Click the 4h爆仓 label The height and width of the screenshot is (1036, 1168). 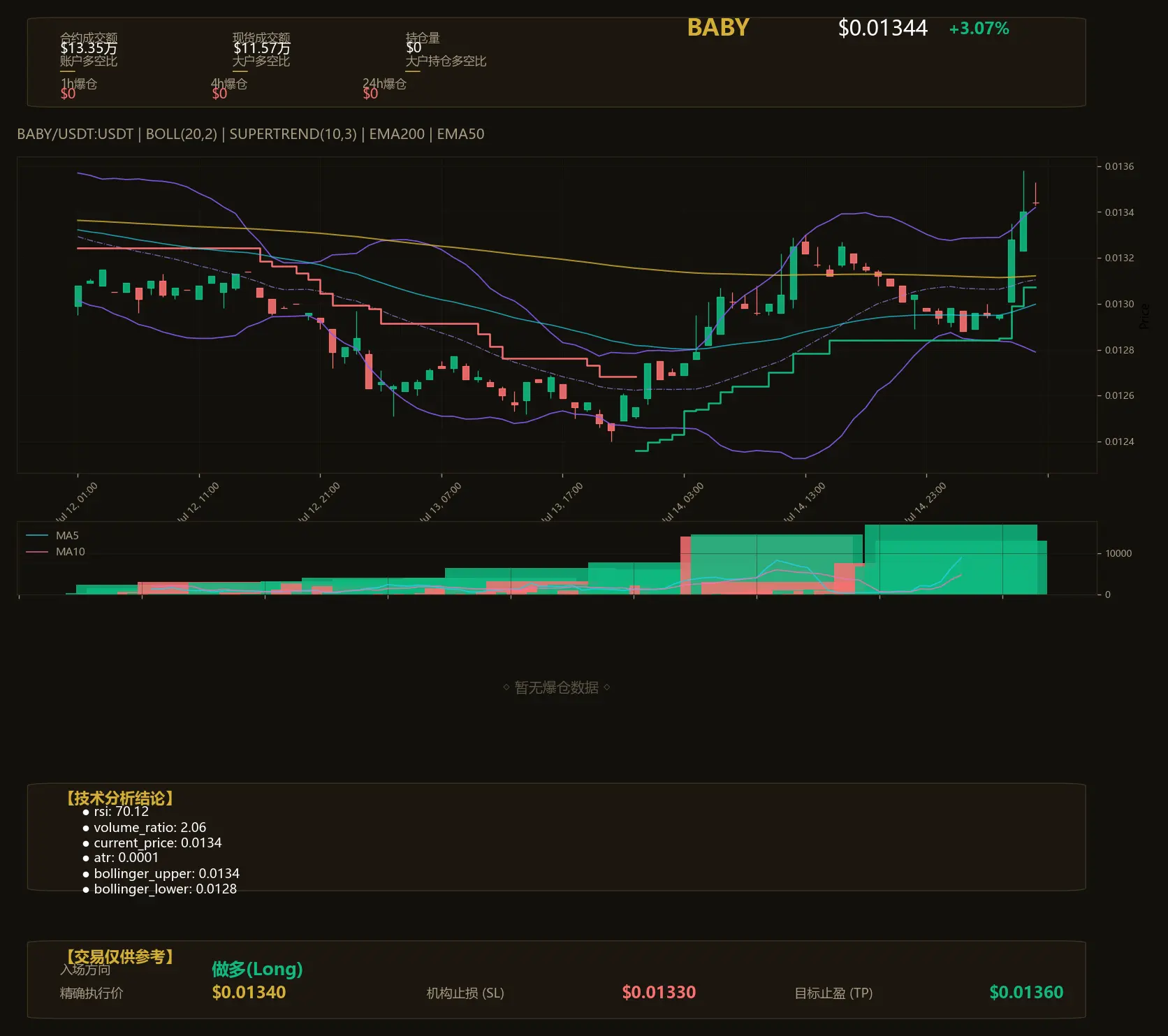[x=229, y=84]
